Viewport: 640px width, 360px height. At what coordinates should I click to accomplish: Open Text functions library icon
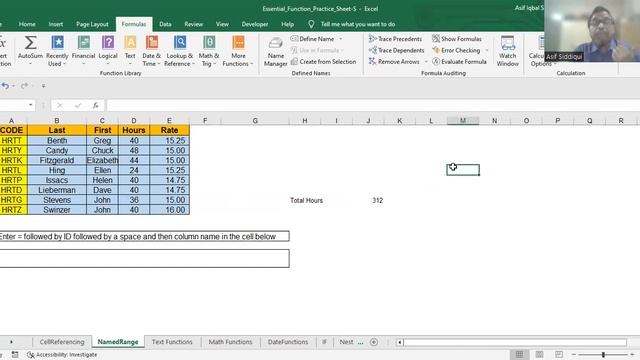pos(130,51)
